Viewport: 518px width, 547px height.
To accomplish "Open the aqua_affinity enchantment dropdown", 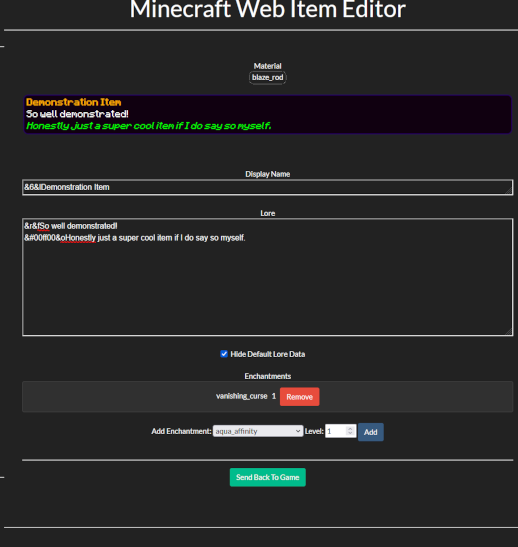I will pyautogui.click(x=258, y=431).
